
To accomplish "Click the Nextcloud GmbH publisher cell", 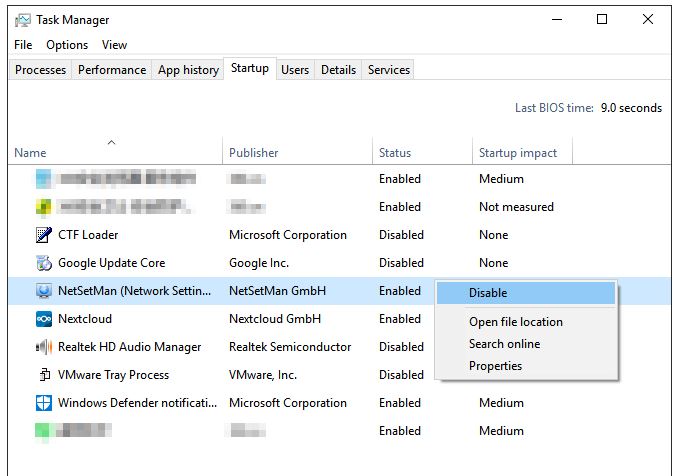I will click(275, 319).
